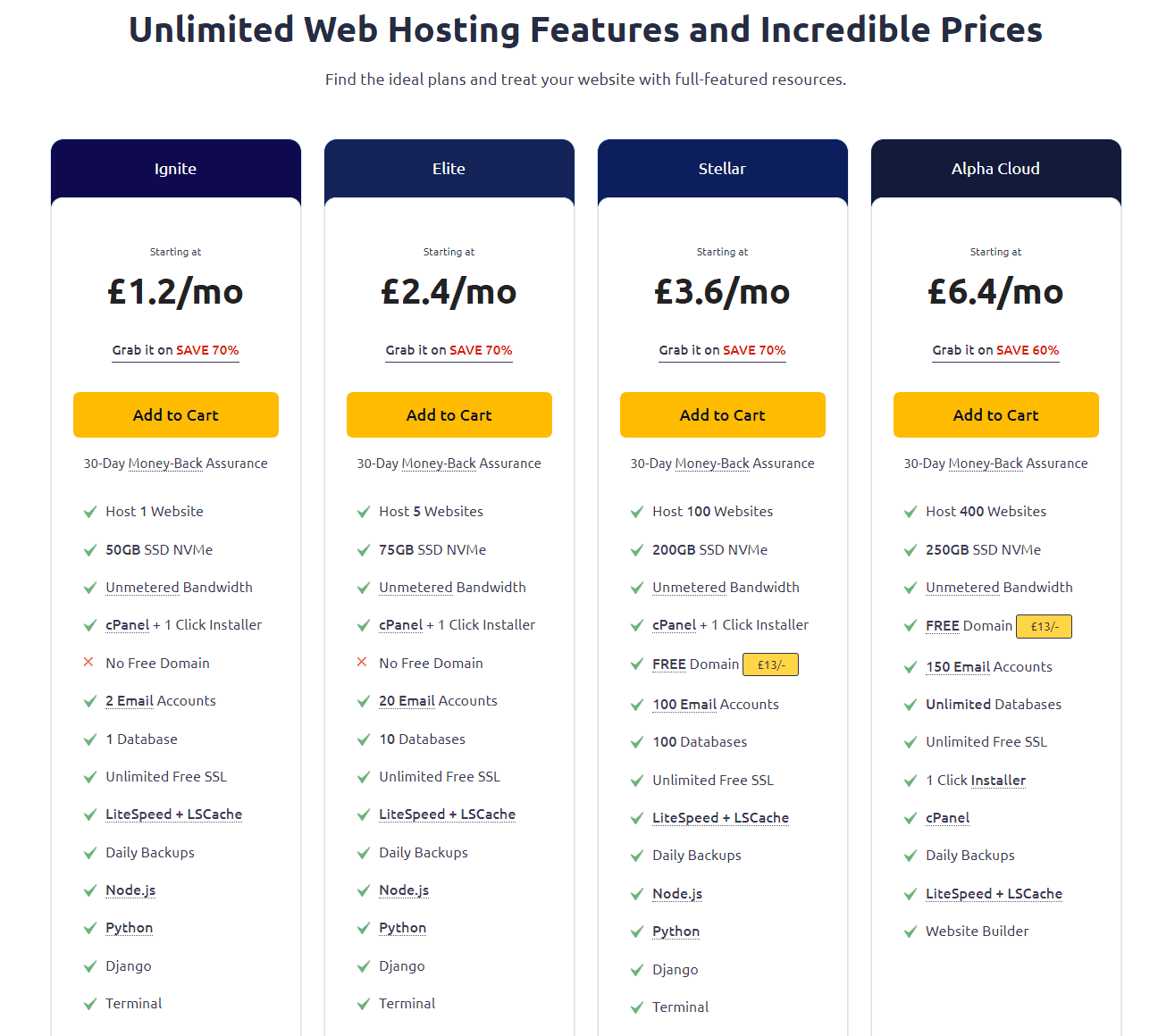
Task: Click the £13/- badge in the Alpha Cloud plan
Action: (x=1045, y=627)
